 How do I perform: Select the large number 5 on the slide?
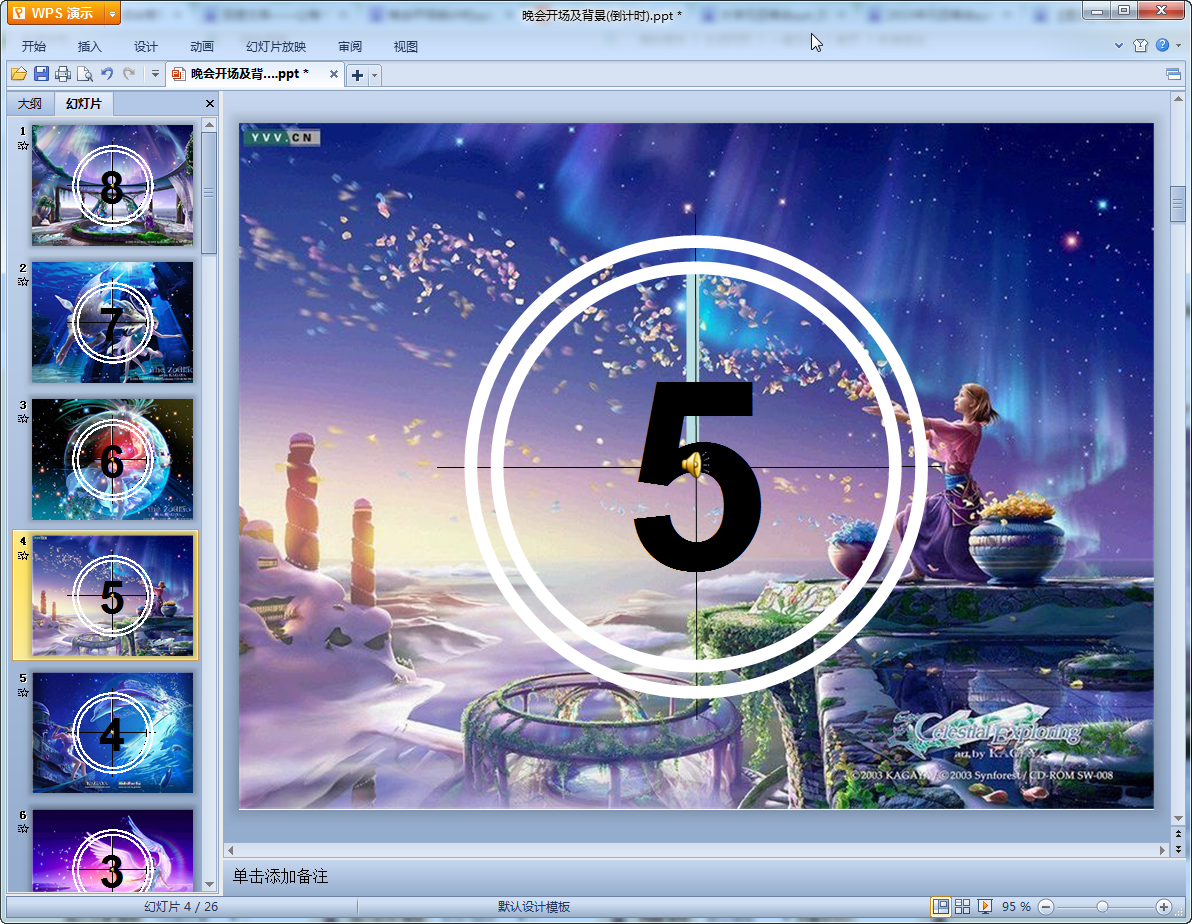click(x=697, y=476)
